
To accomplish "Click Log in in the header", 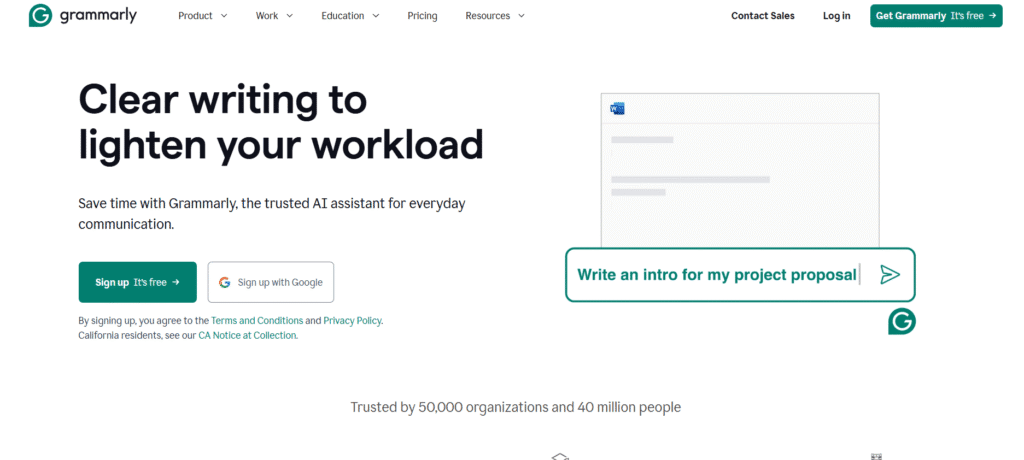I will [x=837, y=16].
